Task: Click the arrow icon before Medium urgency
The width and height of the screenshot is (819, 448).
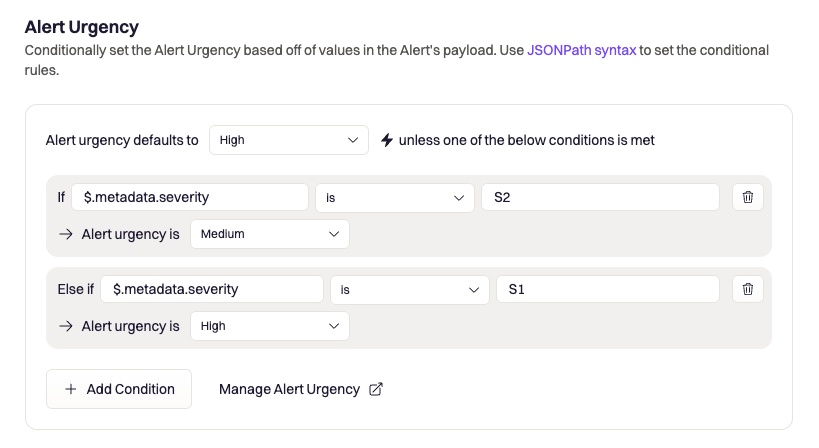Action: [x=66, y=234]
